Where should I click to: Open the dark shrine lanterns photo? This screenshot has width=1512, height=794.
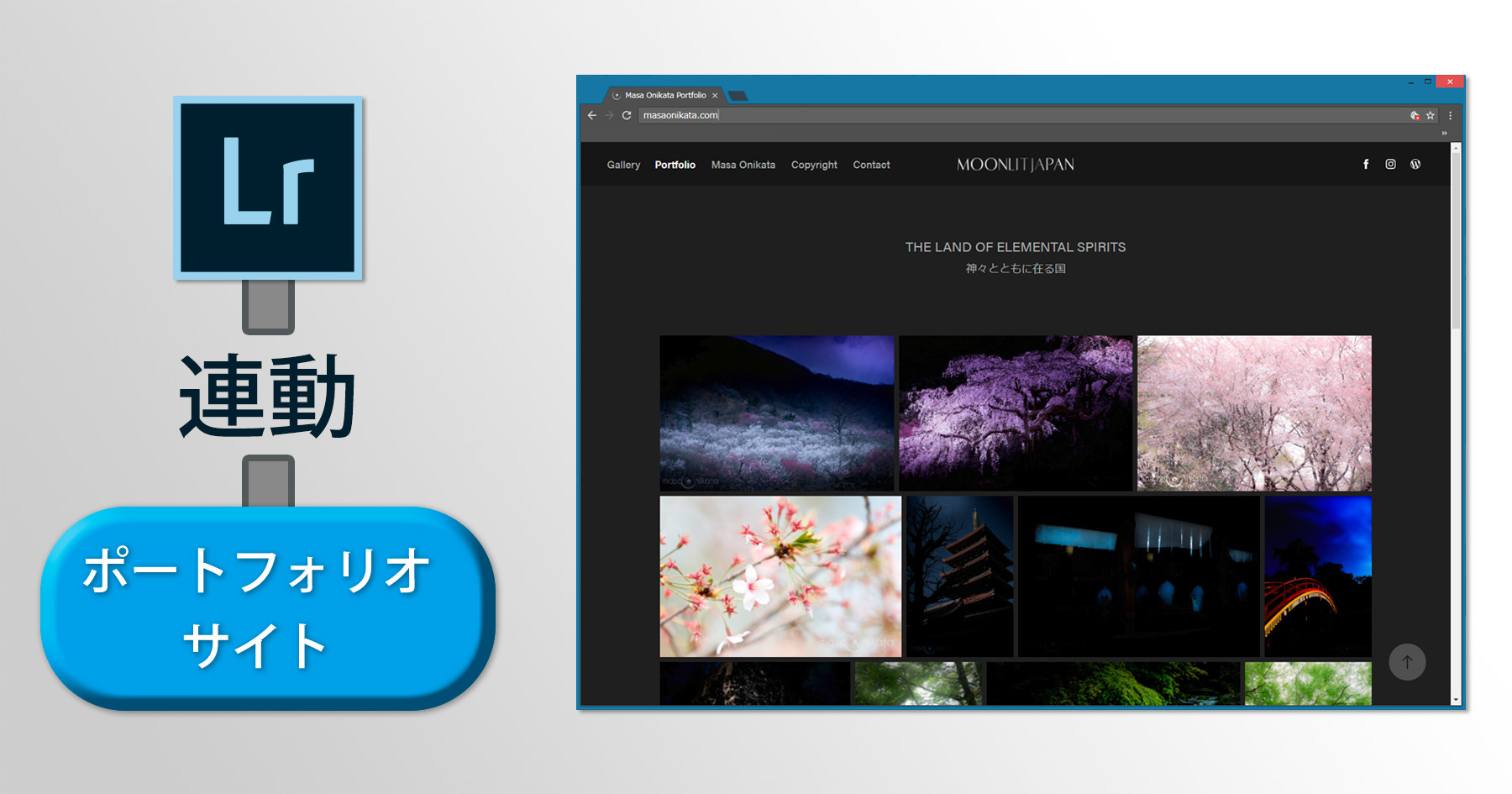(1139, 576)
